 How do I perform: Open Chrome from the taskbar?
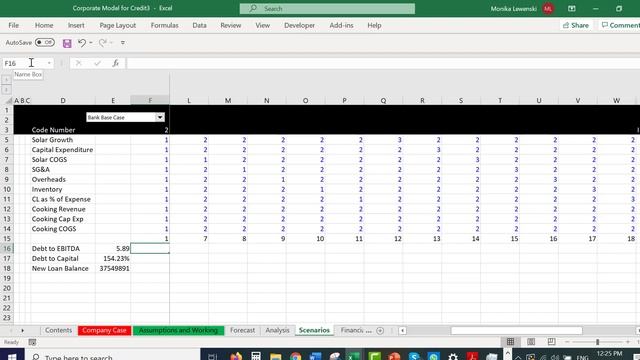click(296, 357)
